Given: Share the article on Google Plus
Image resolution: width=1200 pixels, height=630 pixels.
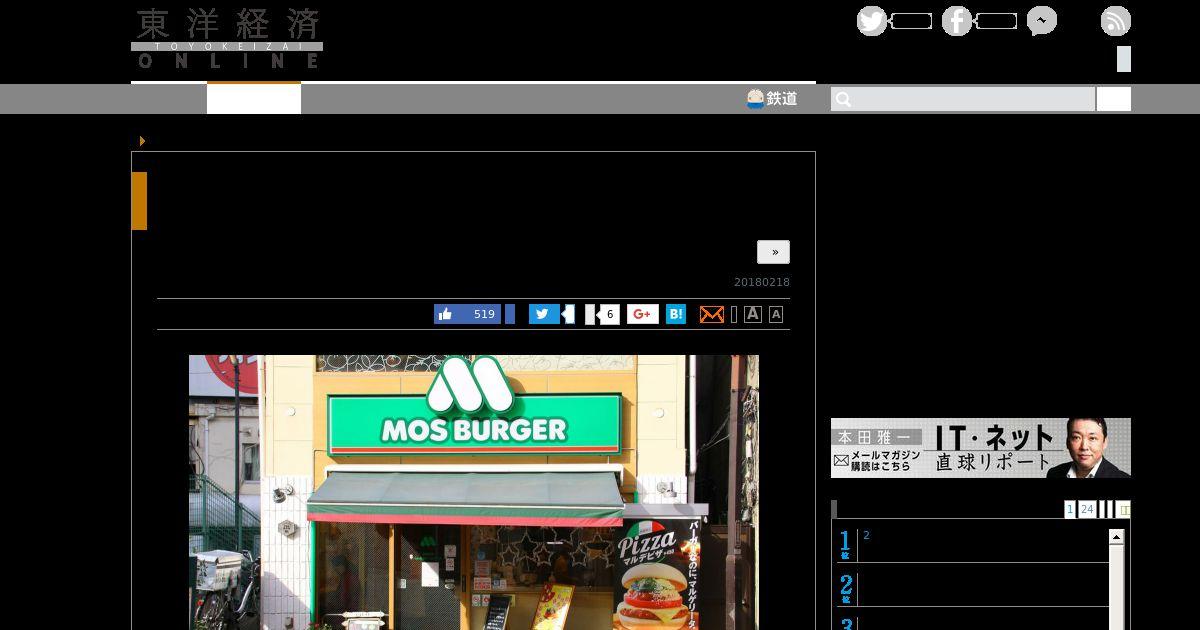Looking at the screenshot, I should [643, 314].
